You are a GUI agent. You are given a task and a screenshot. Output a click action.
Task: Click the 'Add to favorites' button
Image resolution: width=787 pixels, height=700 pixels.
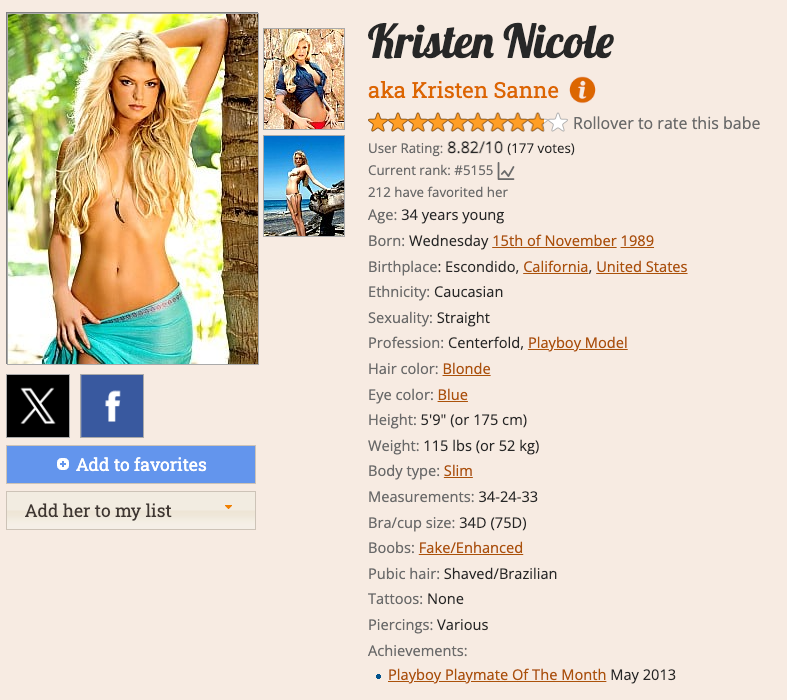[x=131, y=465]
